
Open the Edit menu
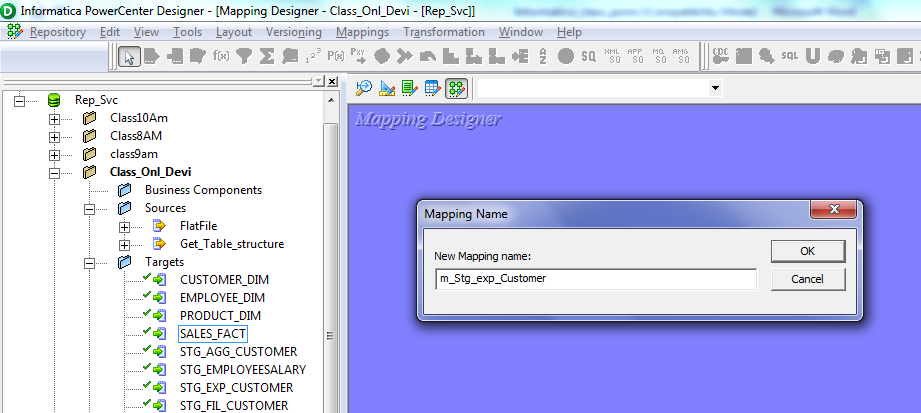pyautogui.click(x=110, y=32)
